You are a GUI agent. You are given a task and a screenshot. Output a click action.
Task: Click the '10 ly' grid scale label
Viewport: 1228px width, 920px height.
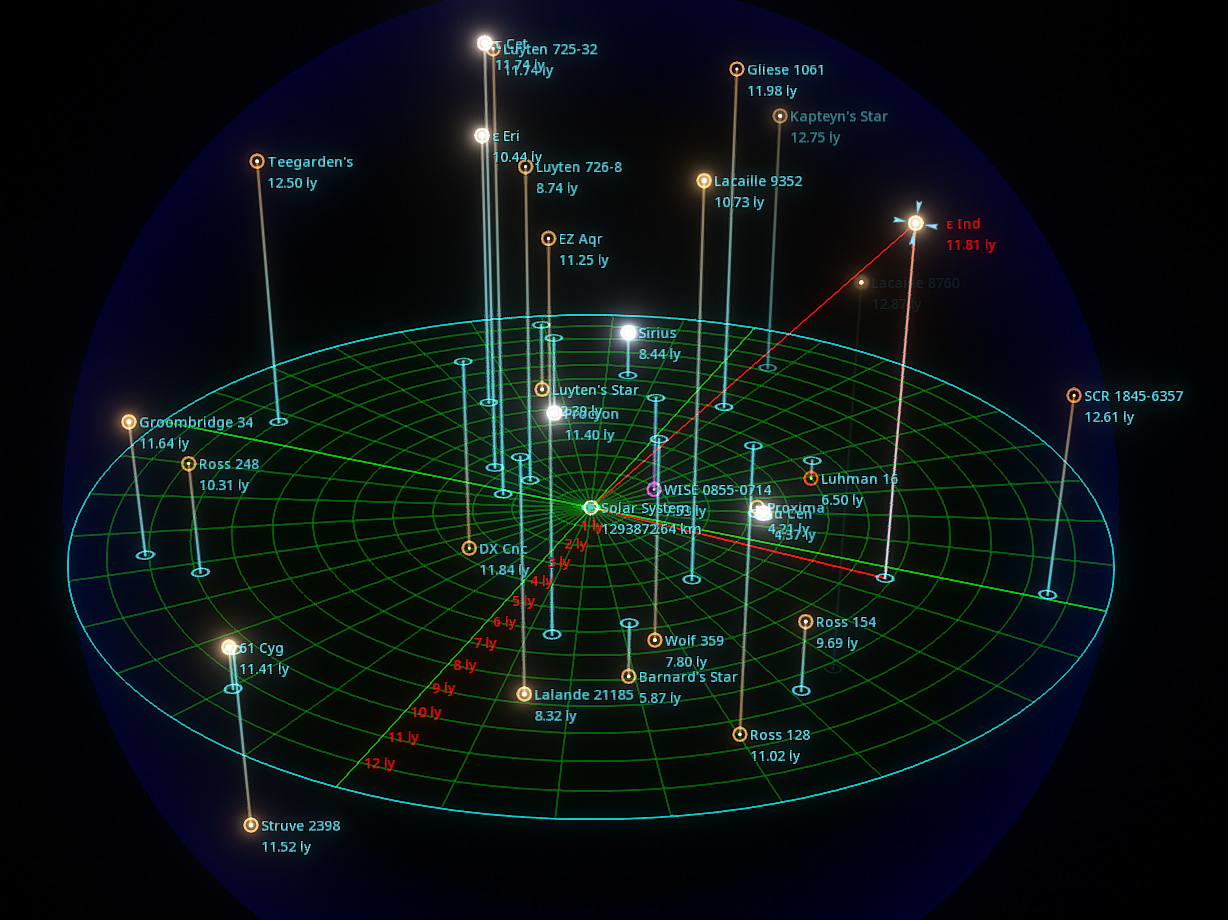(x=426, y=712)
